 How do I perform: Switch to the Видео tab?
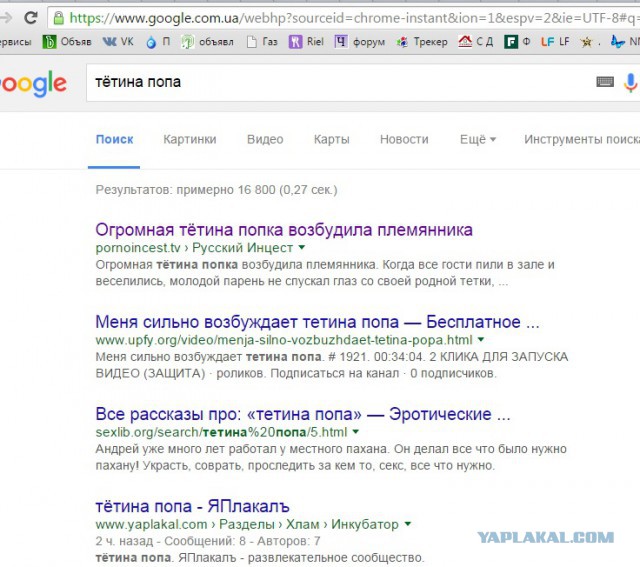pyautogui.click(x=265, y=140)
